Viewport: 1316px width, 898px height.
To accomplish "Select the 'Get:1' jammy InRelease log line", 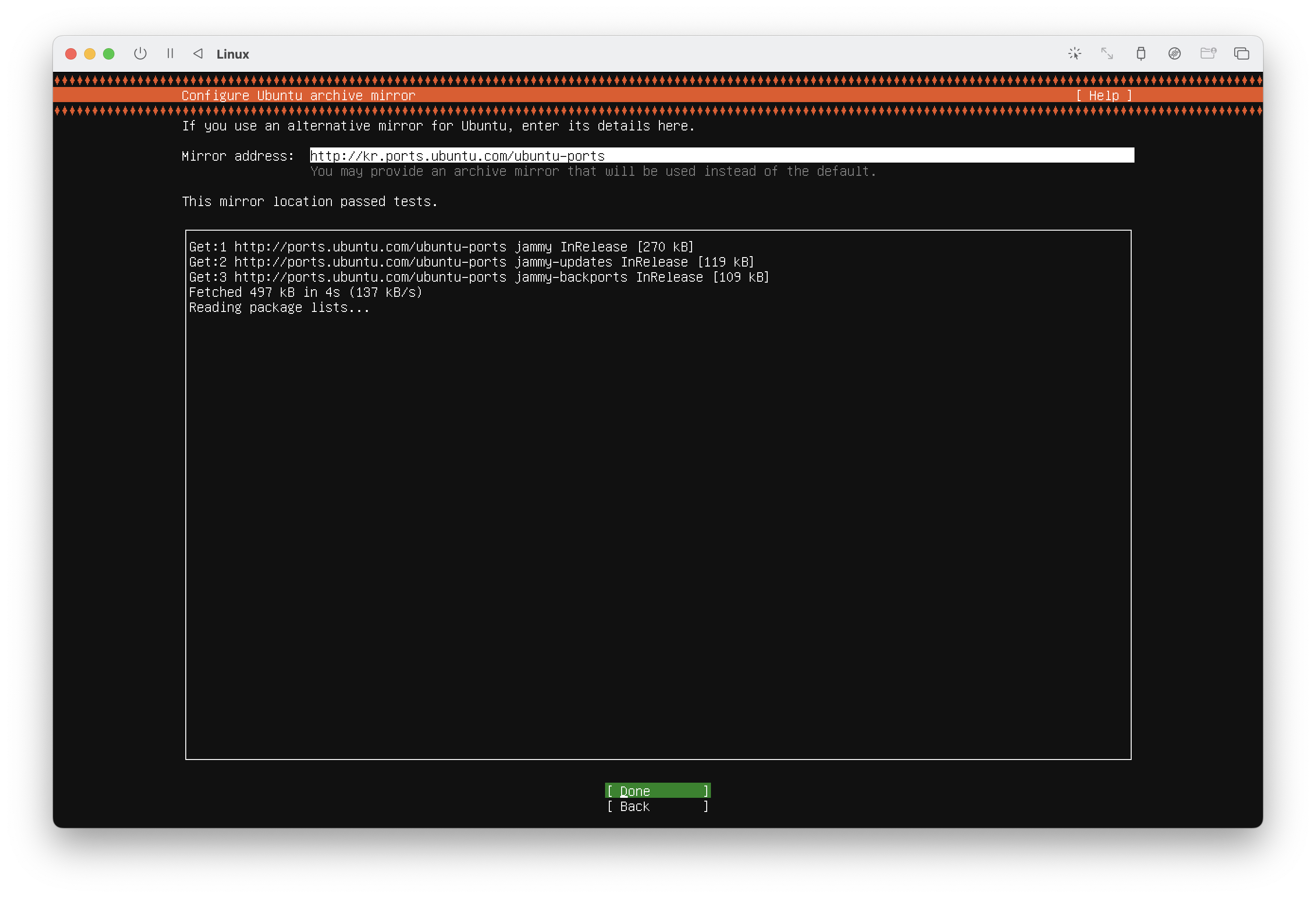I will click(441, 247).
